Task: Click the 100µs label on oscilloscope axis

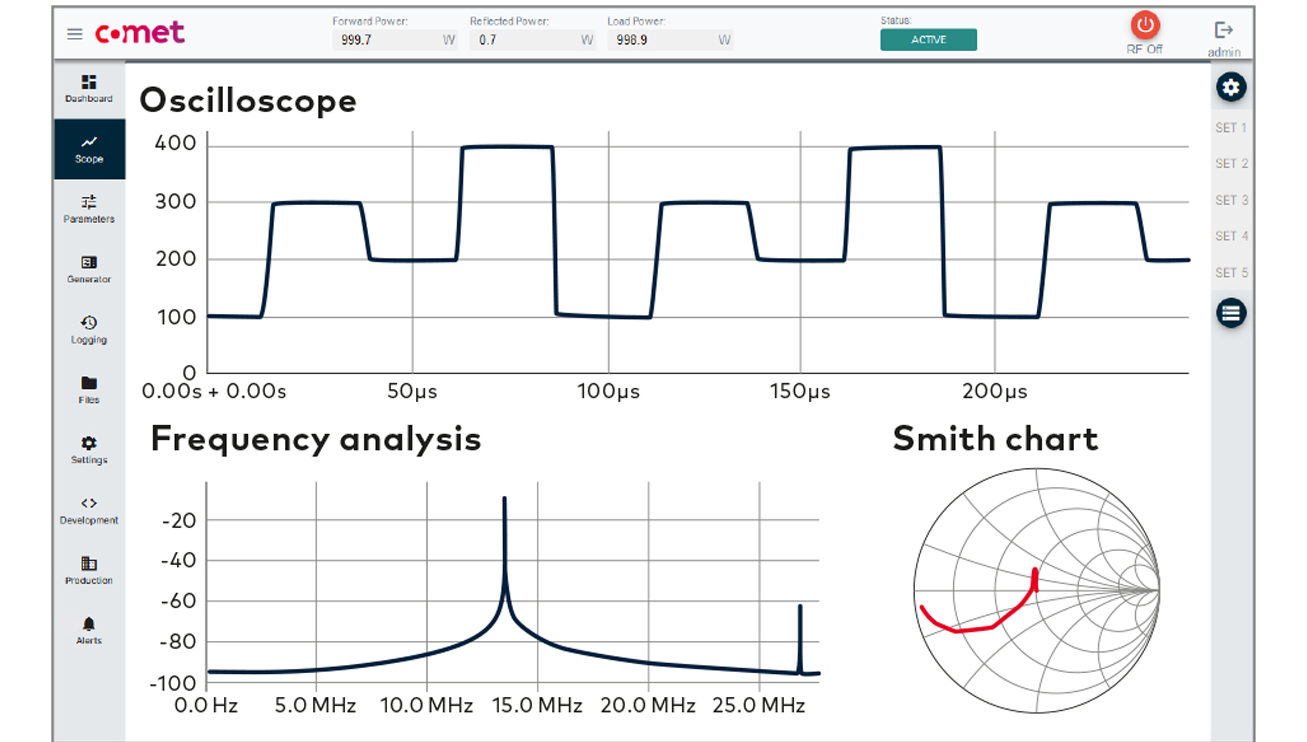Action: click(610, 391)
